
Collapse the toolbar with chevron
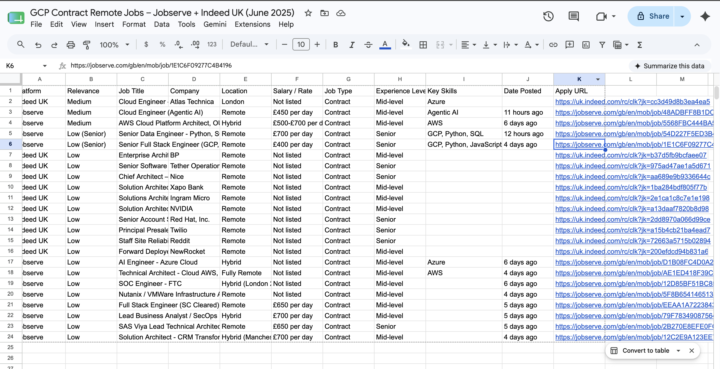pyautogui.click(x=697, y=45)
